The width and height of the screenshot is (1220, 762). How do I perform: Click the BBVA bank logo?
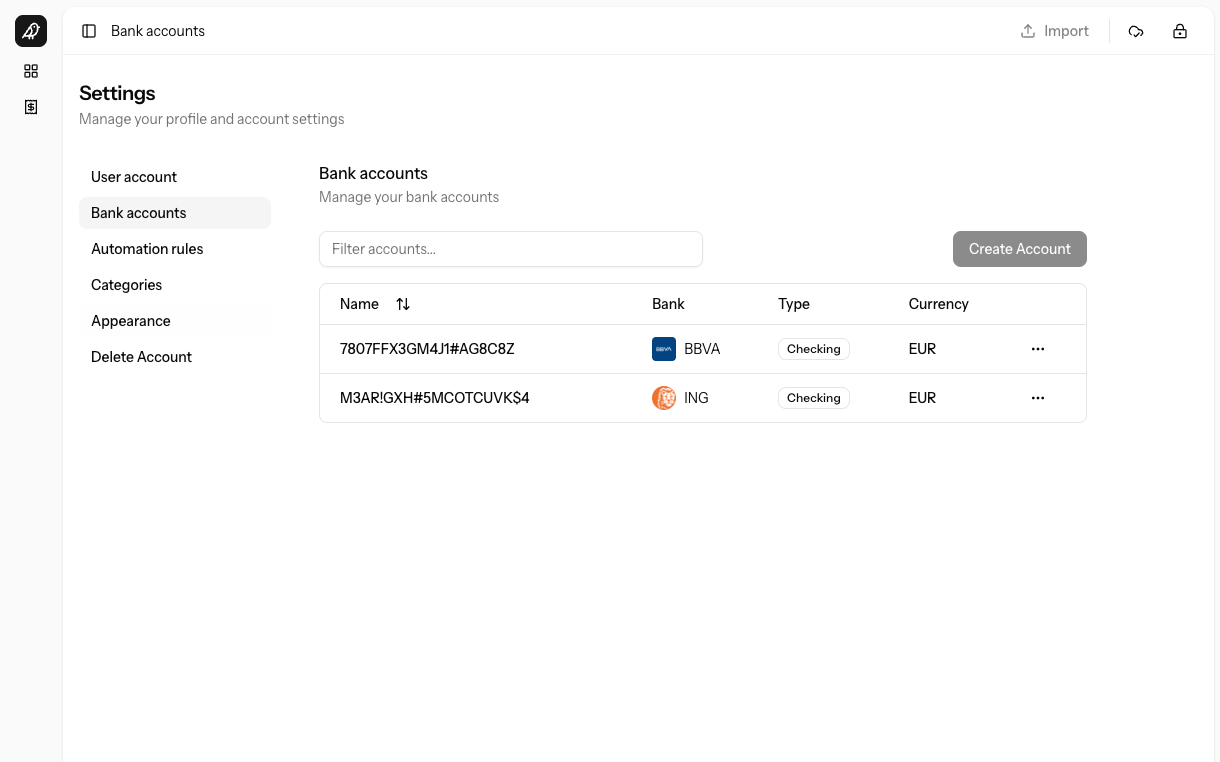(x=664, y=349)
